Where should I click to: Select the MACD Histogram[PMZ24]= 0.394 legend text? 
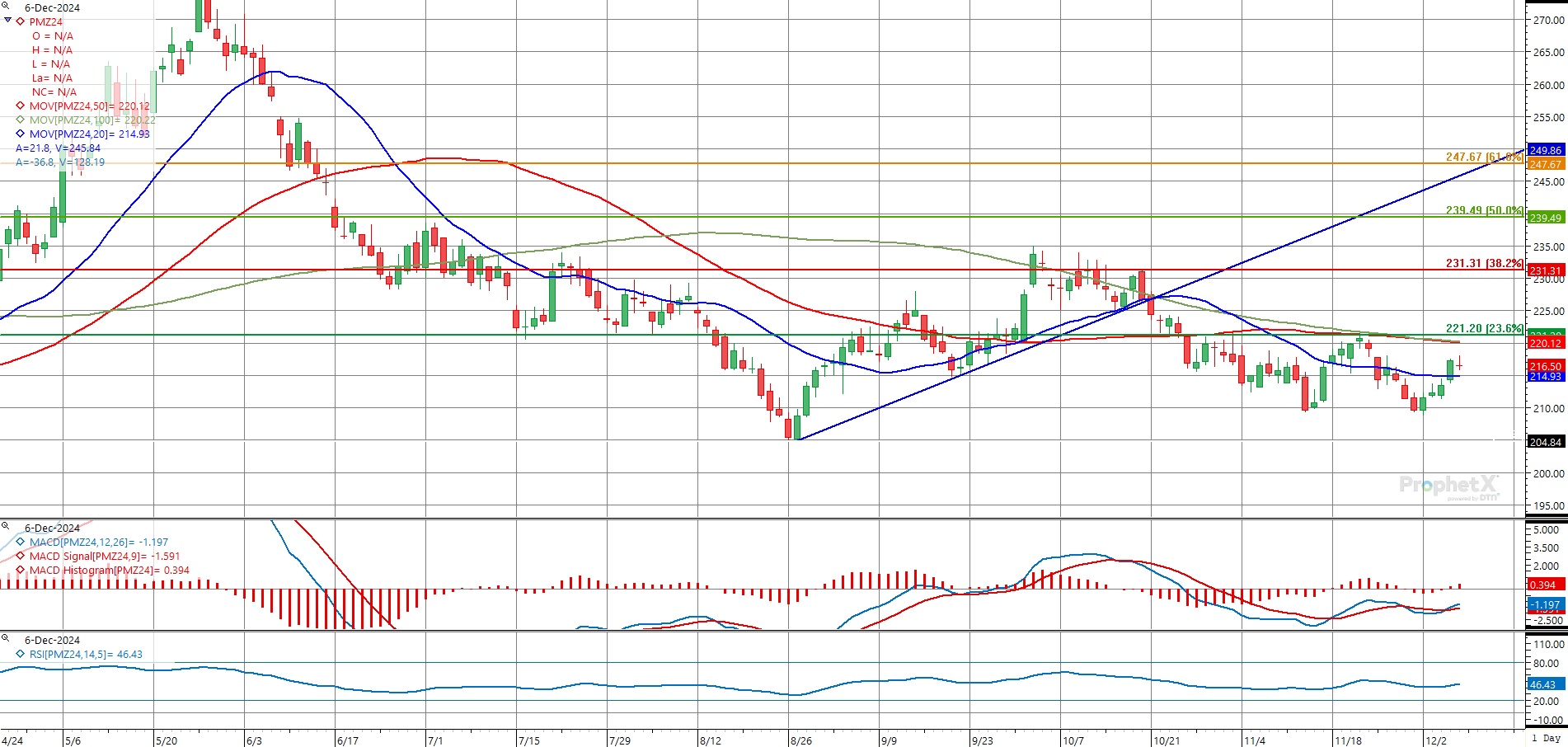pyautogui.click(x=110, y=571)
